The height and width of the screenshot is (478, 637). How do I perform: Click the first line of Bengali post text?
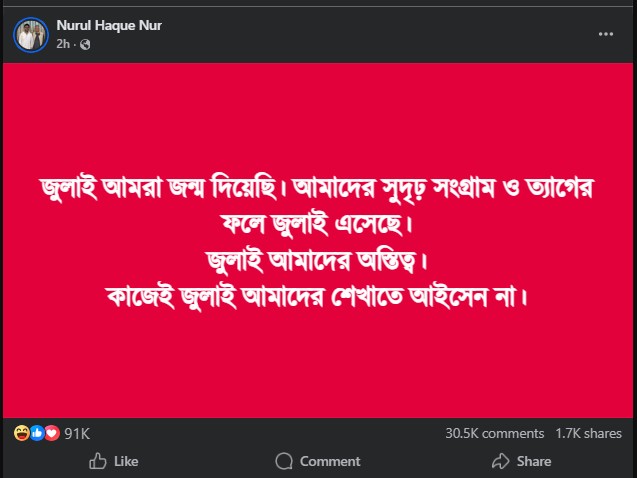point(318,187)
